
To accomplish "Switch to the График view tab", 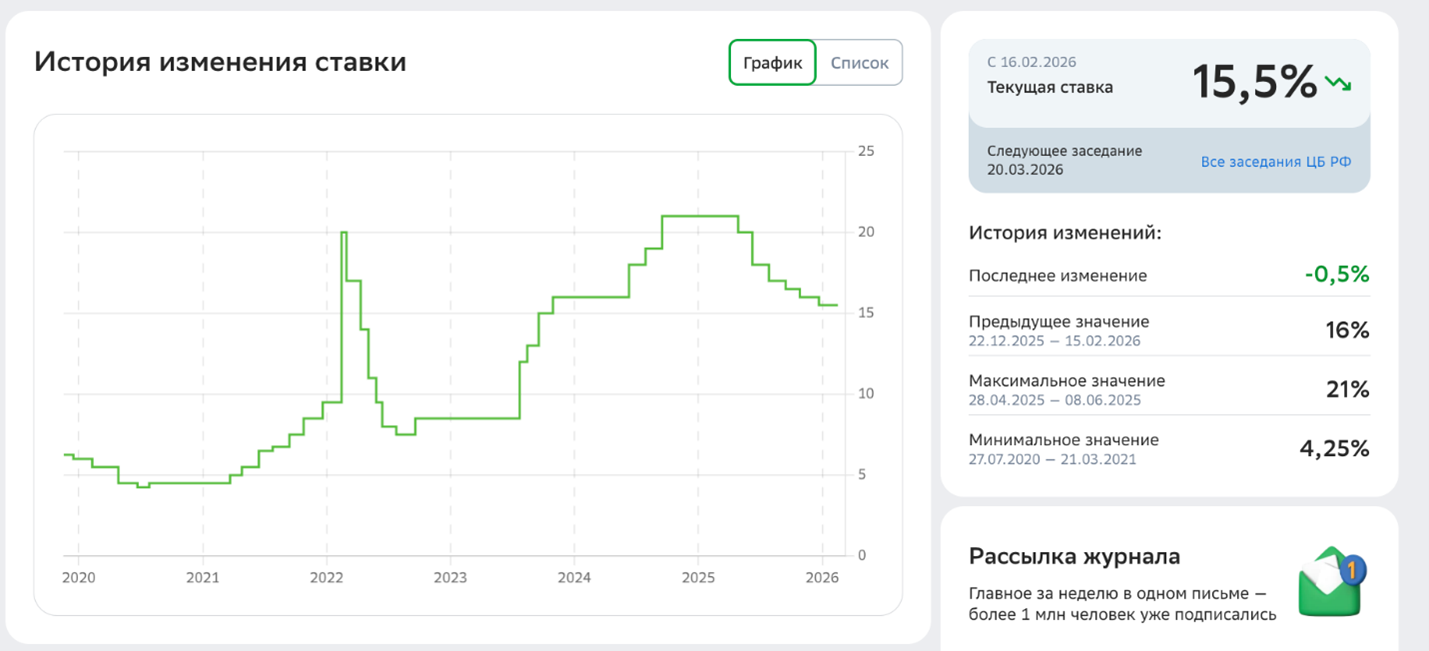I will 772,63.
